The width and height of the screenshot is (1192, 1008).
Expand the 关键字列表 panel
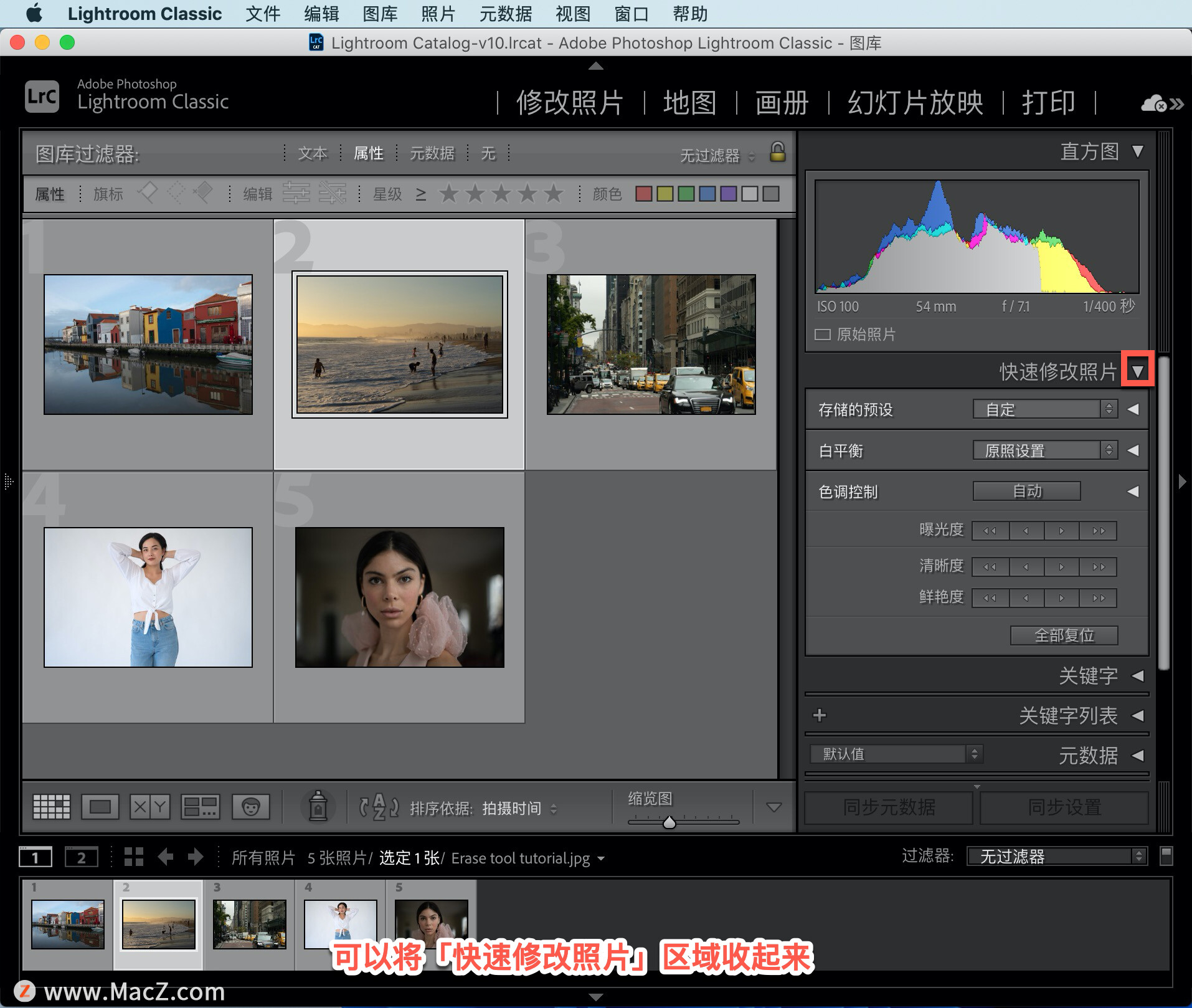coord(1137,715)
